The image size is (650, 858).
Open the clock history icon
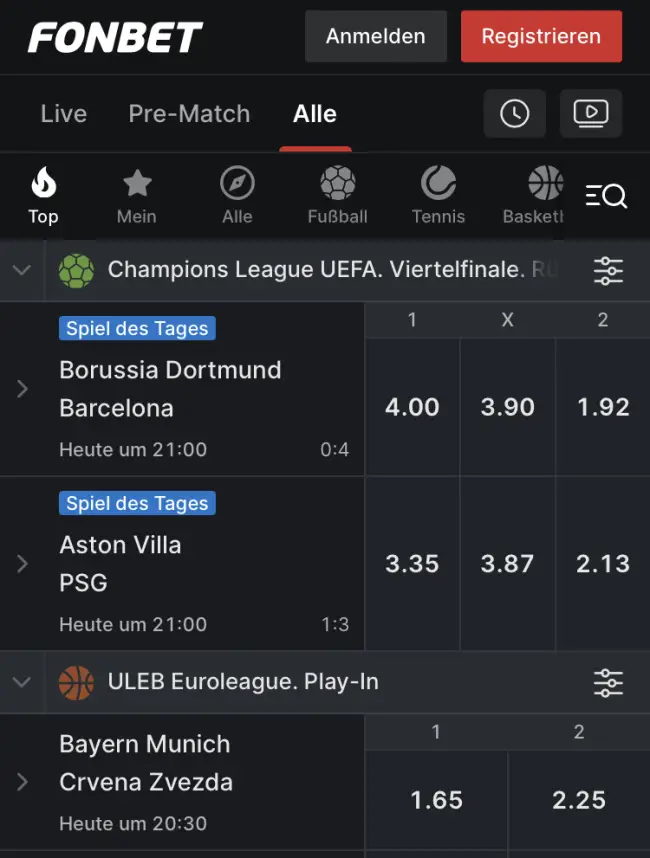tap(514, 114)
